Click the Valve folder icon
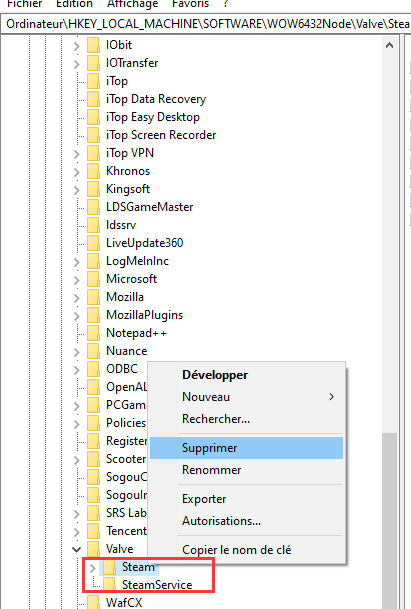This screenshot has width=411, height=609. [93, 549]
